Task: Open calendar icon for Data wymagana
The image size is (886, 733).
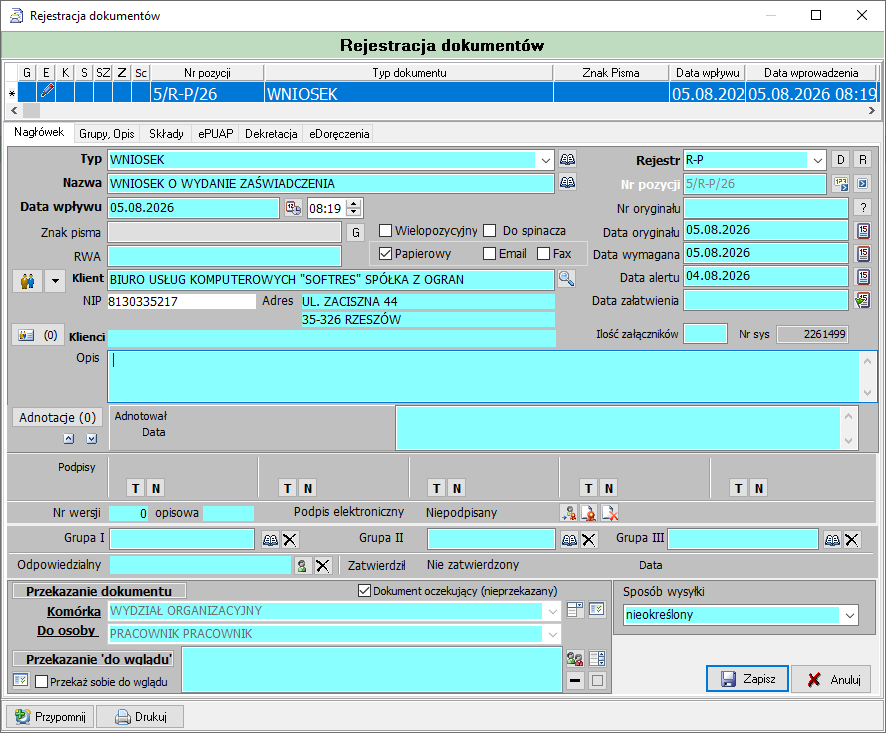Action: point(863,254)
